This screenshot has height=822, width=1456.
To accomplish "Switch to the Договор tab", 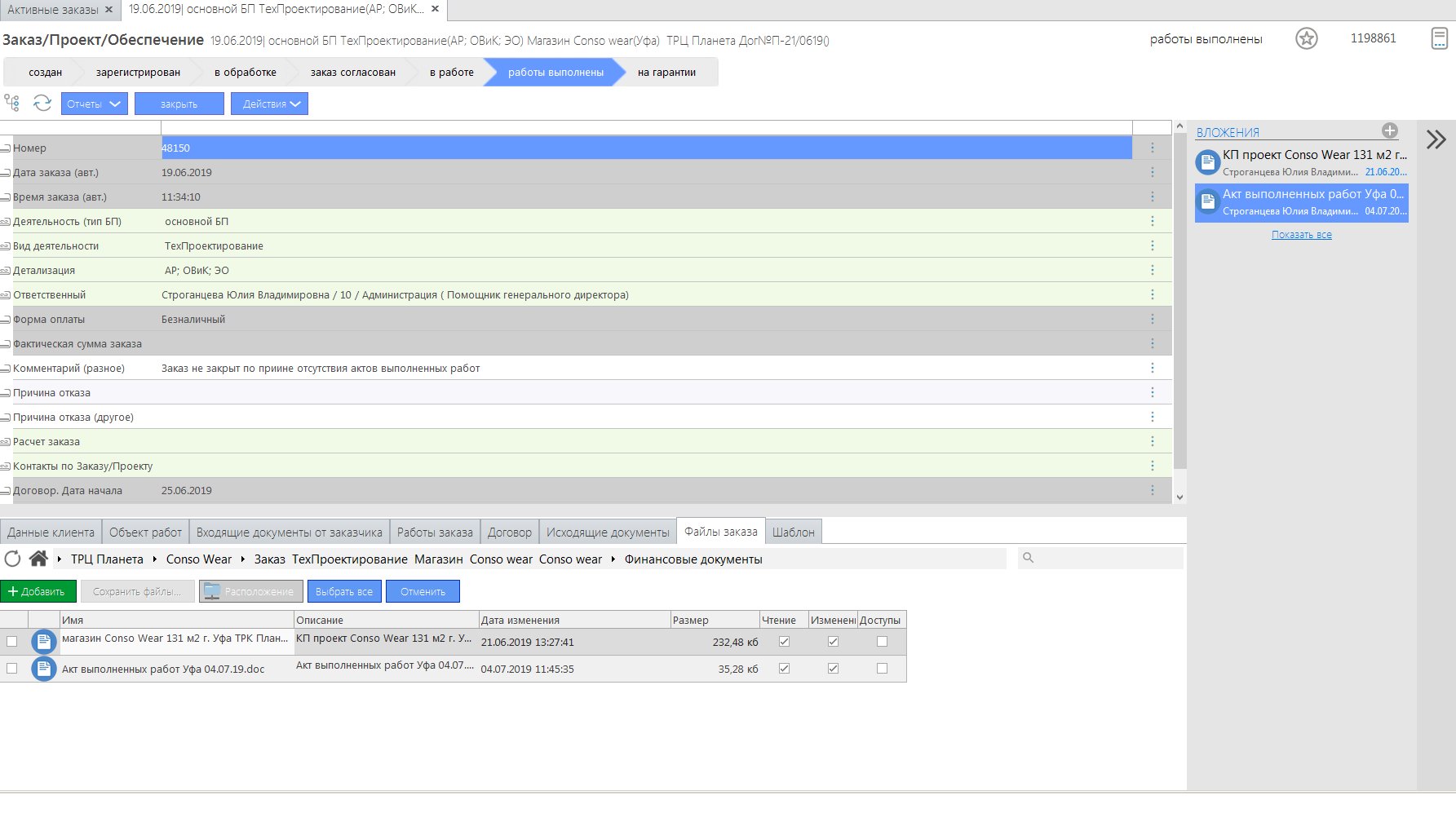I will pos(509,532).
